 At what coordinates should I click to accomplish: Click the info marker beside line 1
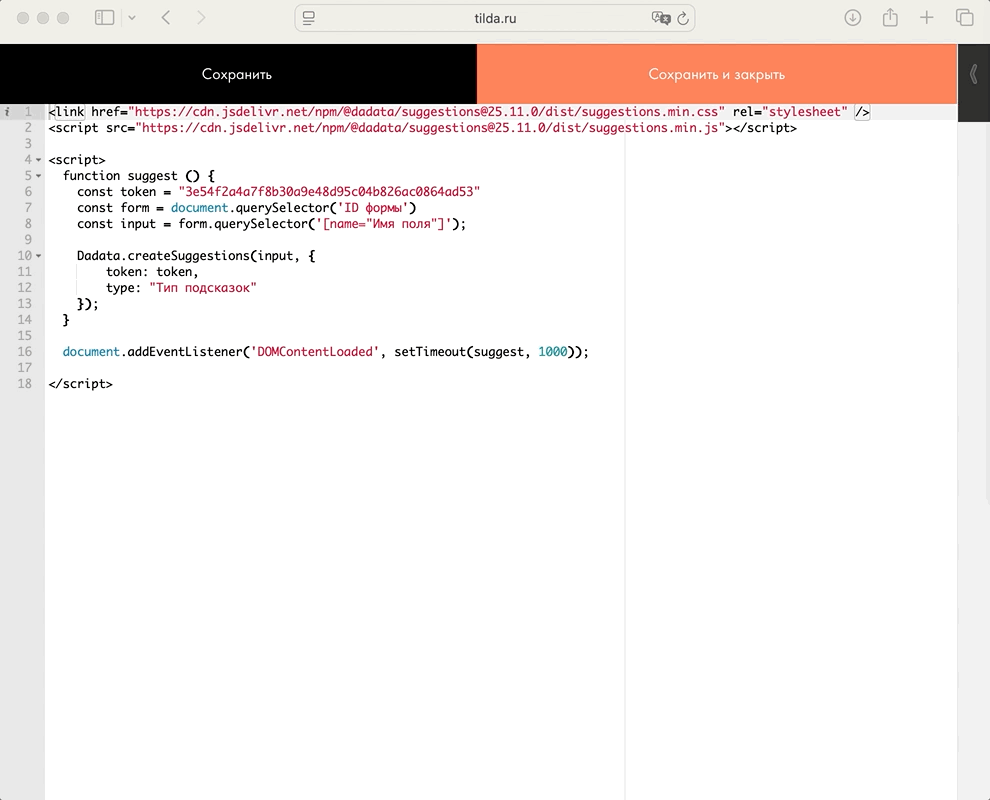(7, 112)
